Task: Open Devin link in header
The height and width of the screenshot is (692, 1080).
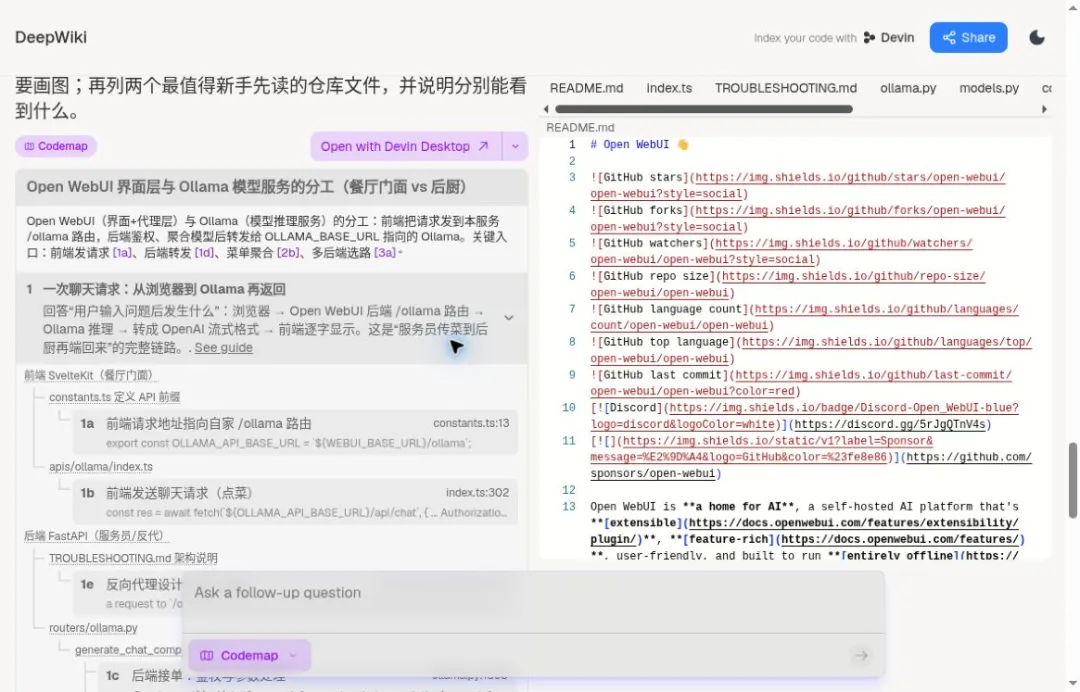Action: point(889,38)
